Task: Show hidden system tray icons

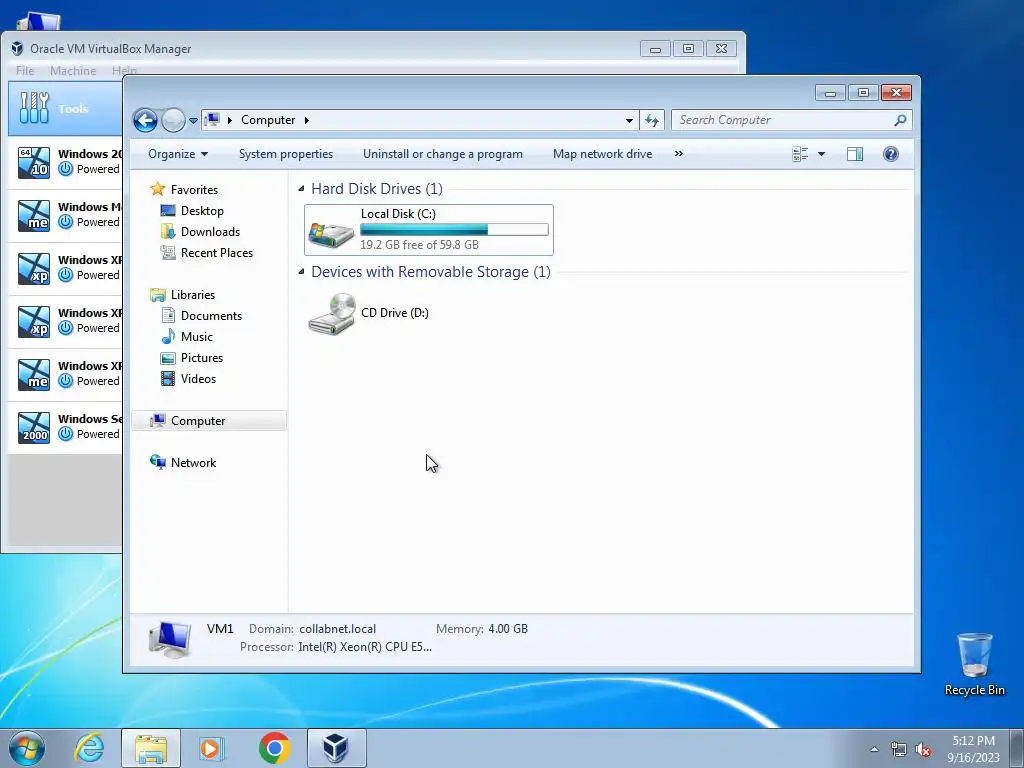Action: (x=874, y=750)
